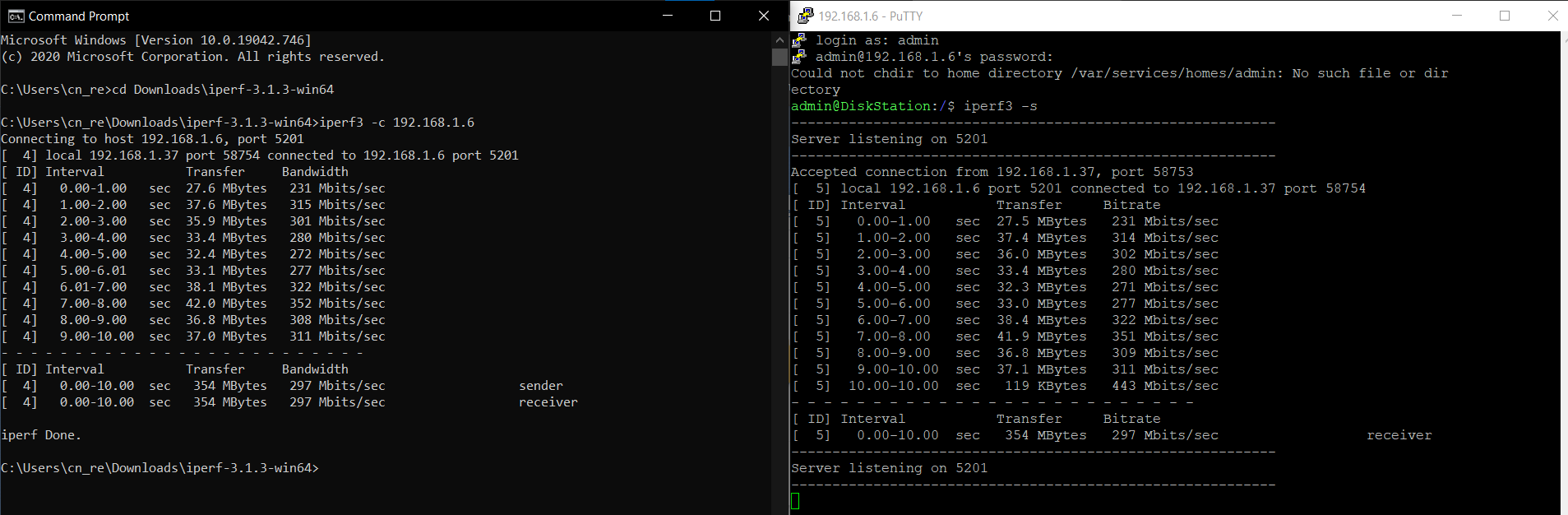Image resolution: width=1568 pixels, height=515 pixels.
Task: Click the 'receiver' label in PuTTY
Action: pyautogui.click(x=1399, y=435)
